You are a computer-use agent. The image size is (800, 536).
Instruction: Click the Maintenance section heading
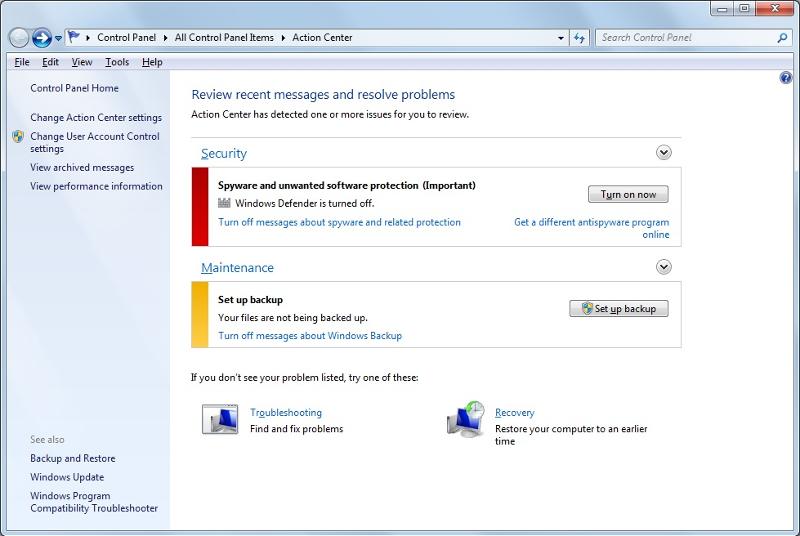coord(237,268)
